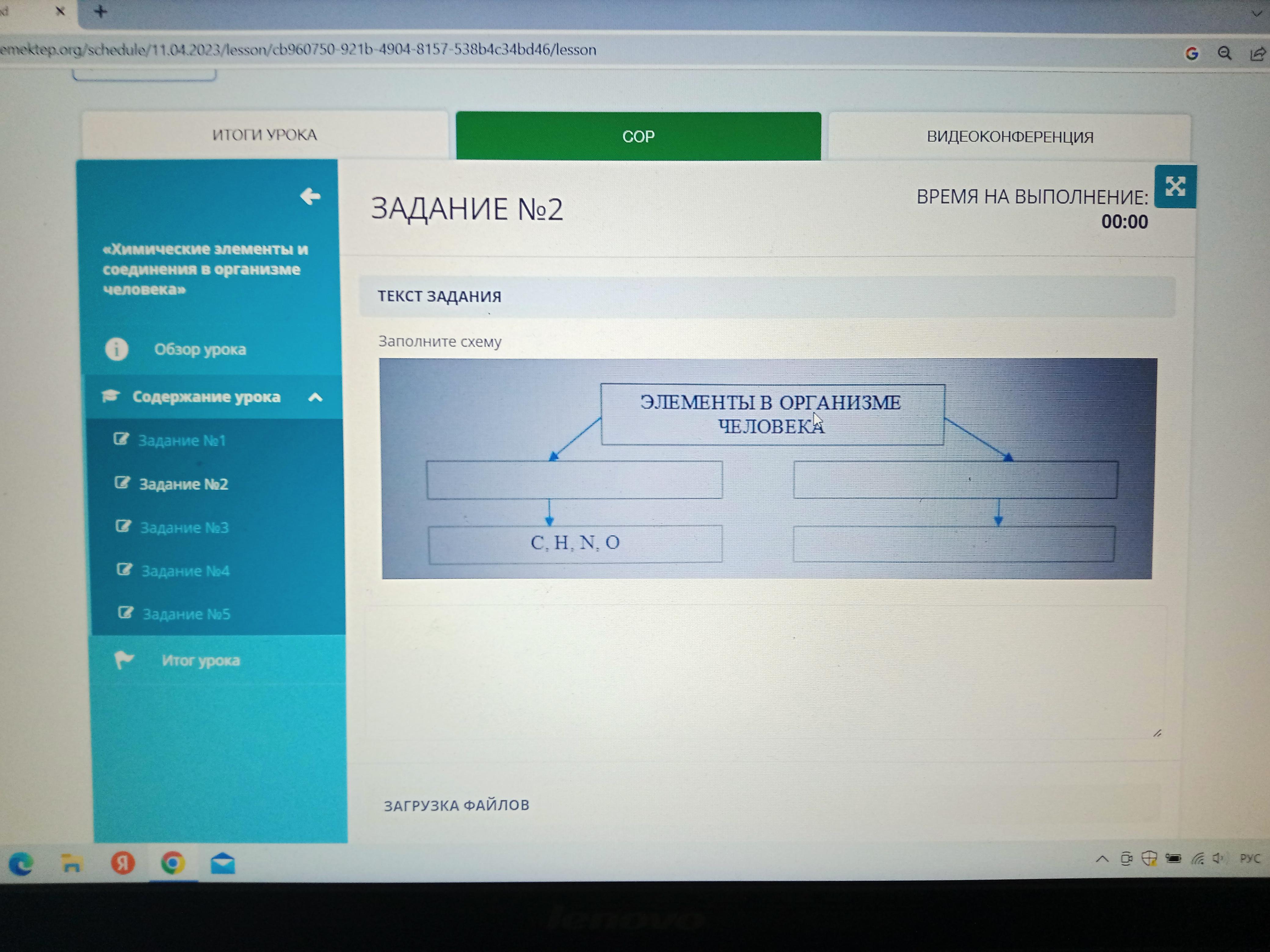The width and height of the screenshot is (1270, 952).
Task: Open Задание №3 in sidebar
Action: [x=184, y=527]
